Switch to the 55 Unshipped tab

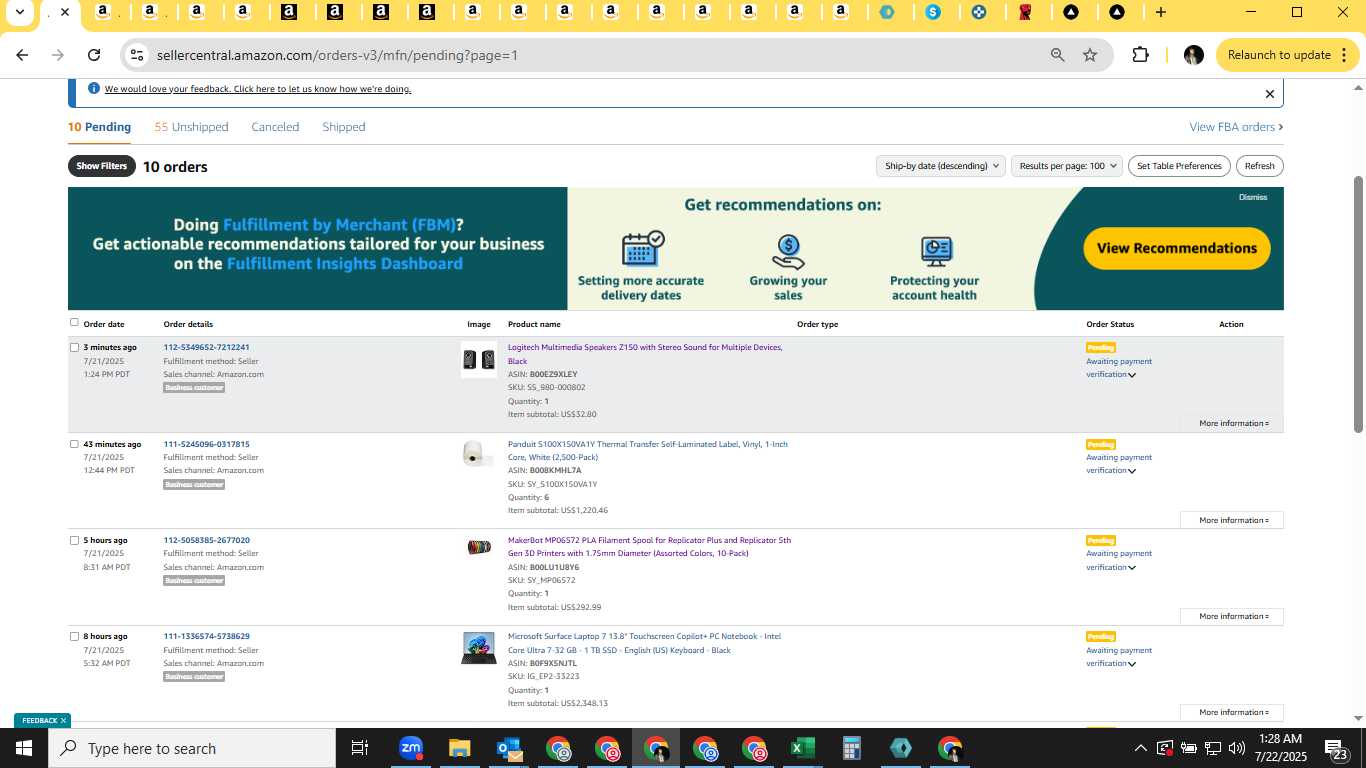point(191,127)
